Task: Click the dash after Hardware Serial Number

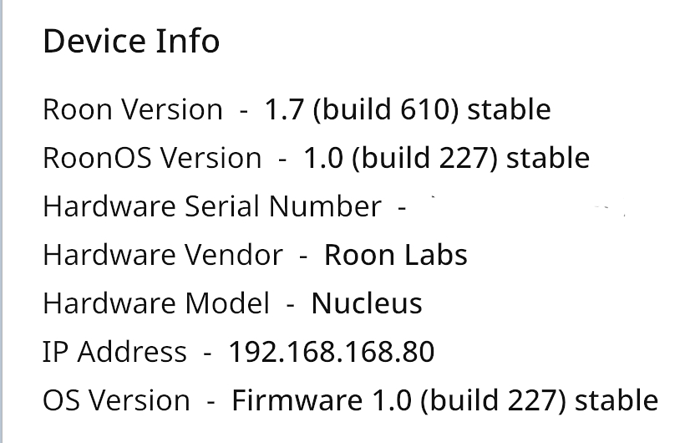Action: click(401, 208)
